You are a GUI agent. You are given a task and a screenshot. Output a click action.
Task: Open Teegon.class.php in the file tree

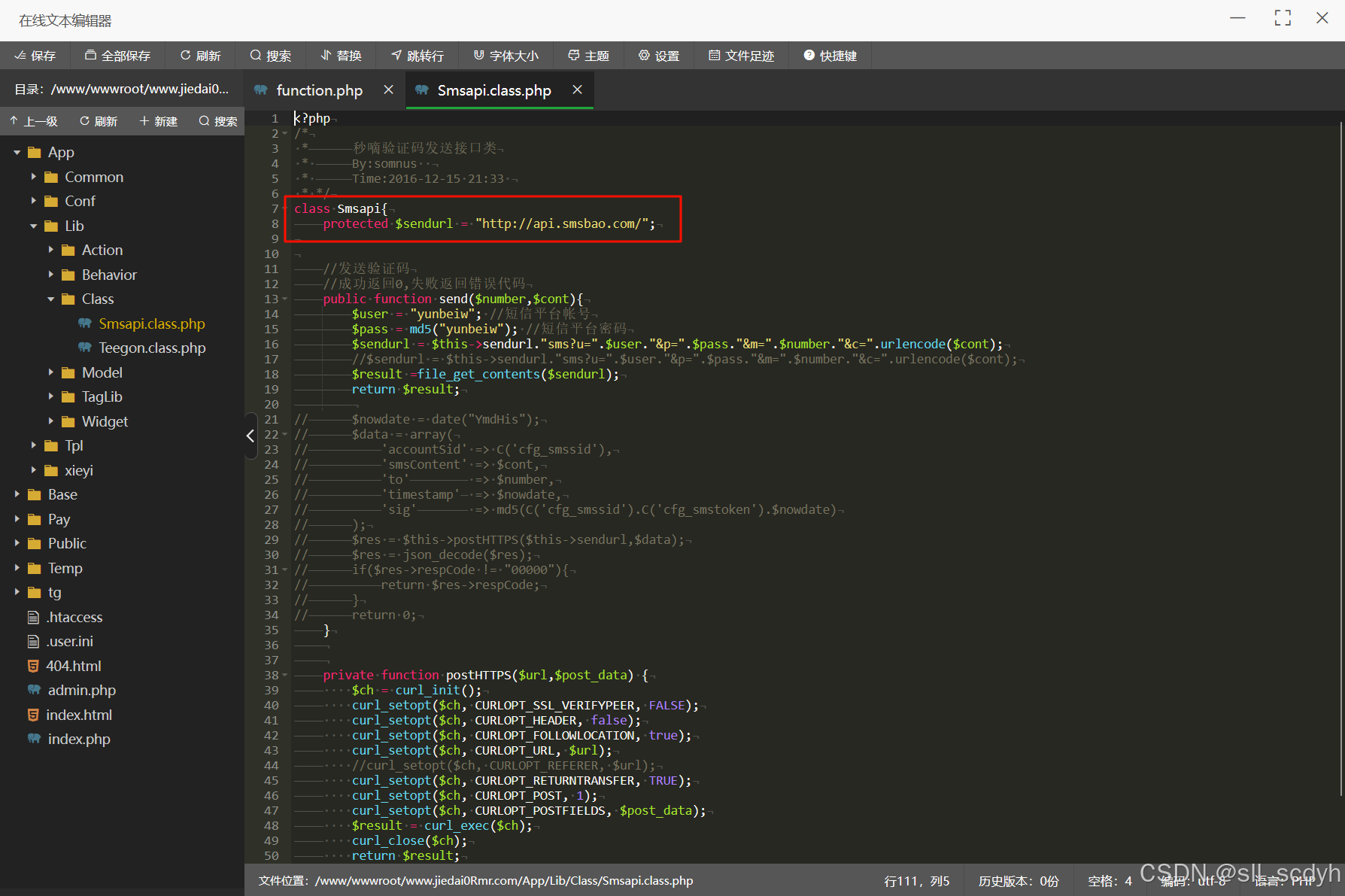(x=151, y=348)
